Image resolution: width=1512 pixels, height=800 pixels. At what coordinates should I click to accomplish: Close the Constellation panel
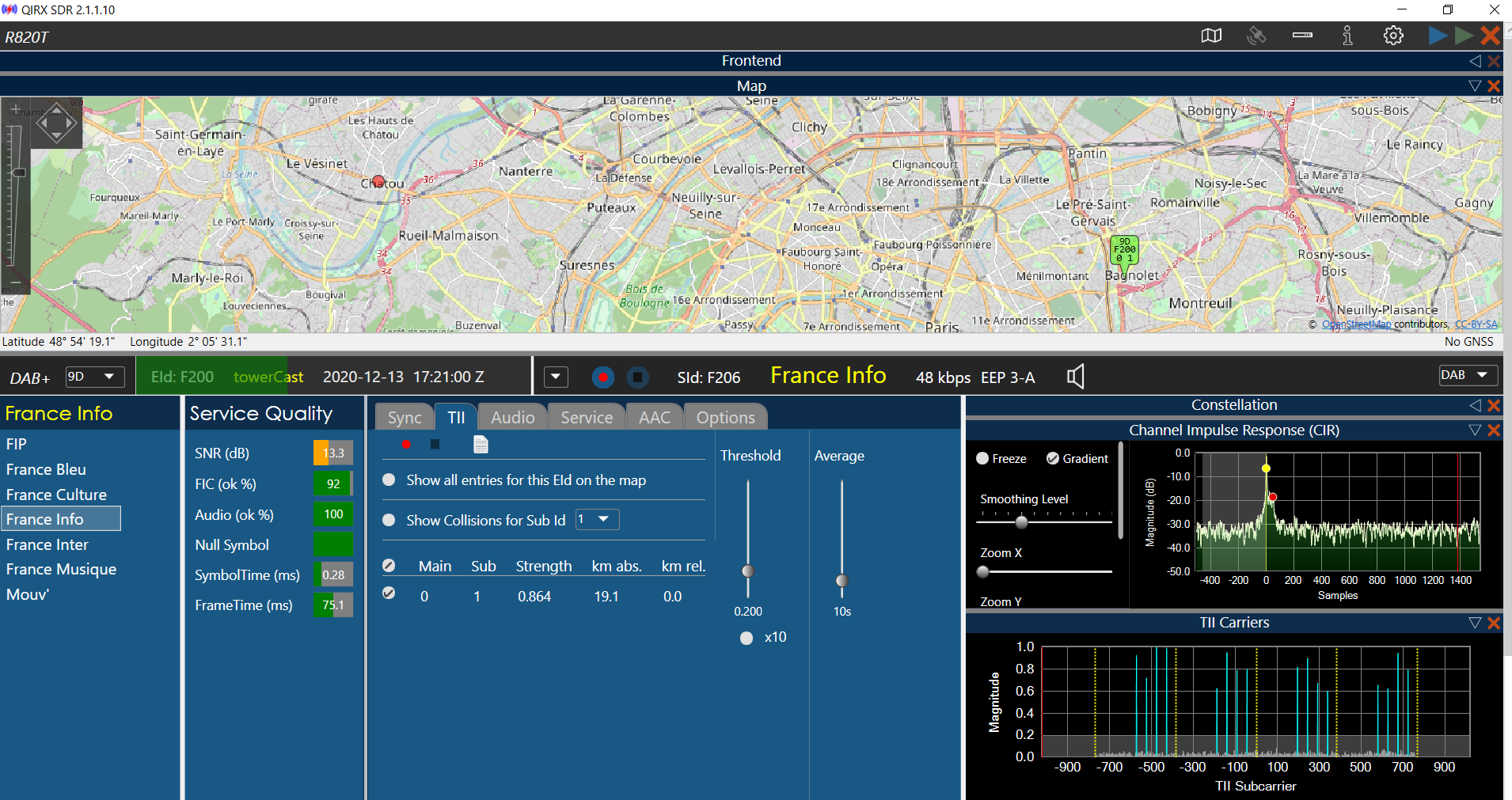click(x=1494, y=405)
